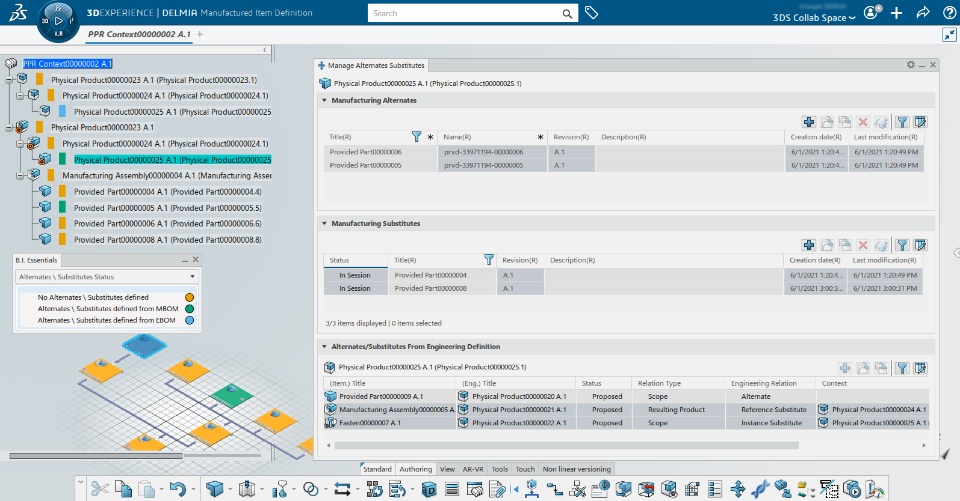Open the Alternates \ Substitutes Status dropdown

tap(192, 277)
